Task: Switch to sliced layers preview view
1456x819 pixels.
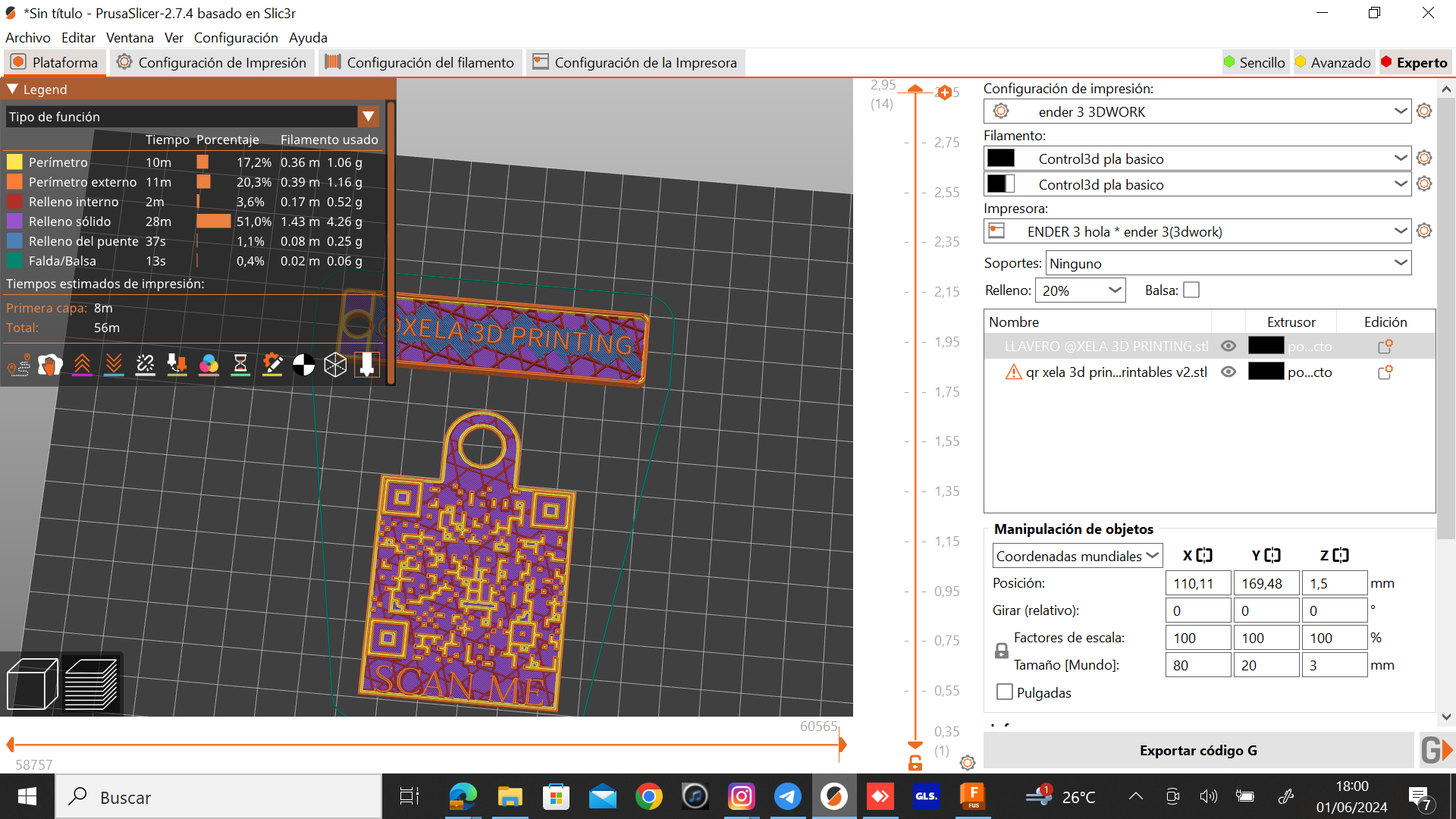Action: click(x=91, y=684)
